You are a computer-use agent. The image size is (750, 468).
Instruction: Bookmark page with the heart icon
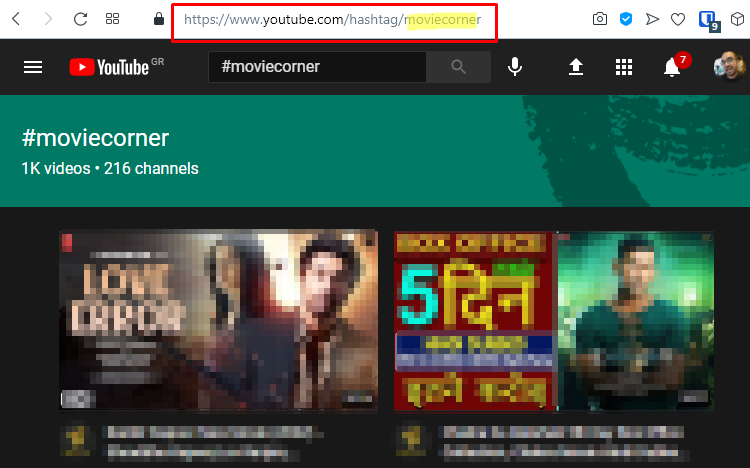[678, 19]
